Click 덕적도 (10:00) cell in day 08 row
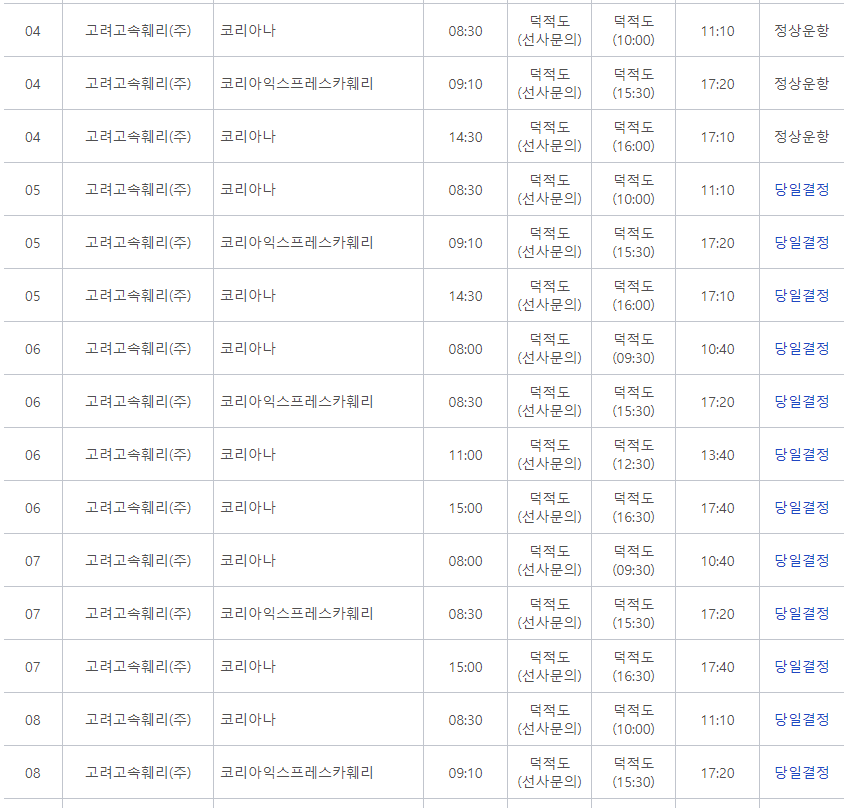The image size is (848, 808). pos(633,720)
